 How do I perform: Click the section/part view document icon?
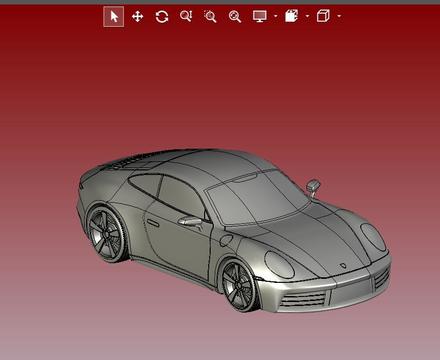pyautogui.click(x=291, y=16)
